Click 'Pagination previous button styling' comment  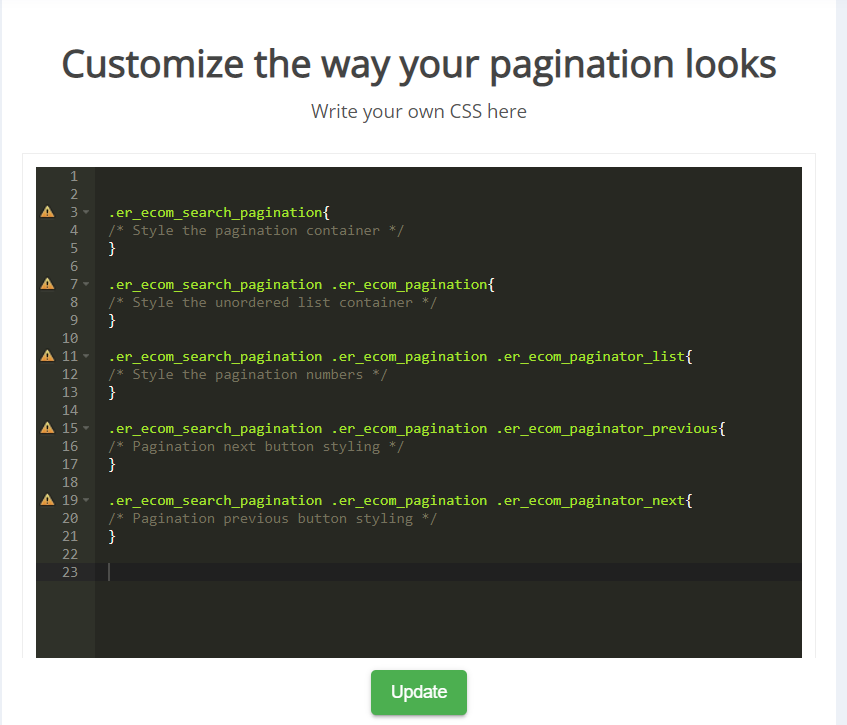273,519
